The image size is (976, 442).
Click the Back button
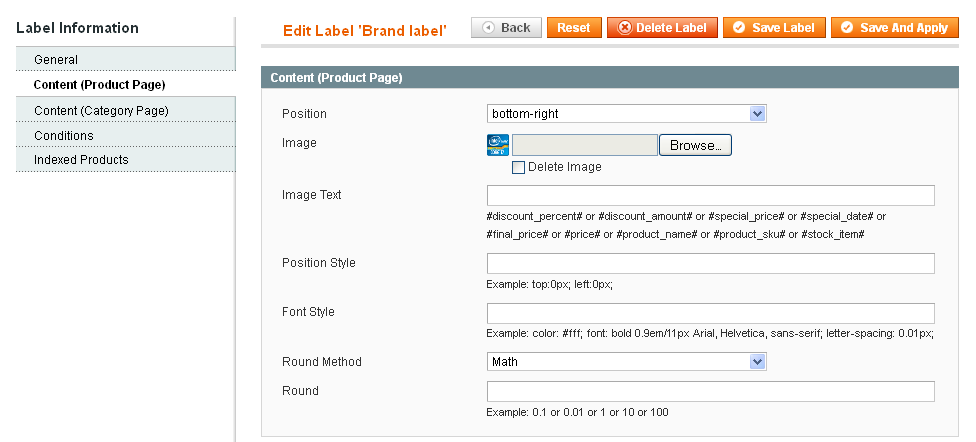click(506, 28)
